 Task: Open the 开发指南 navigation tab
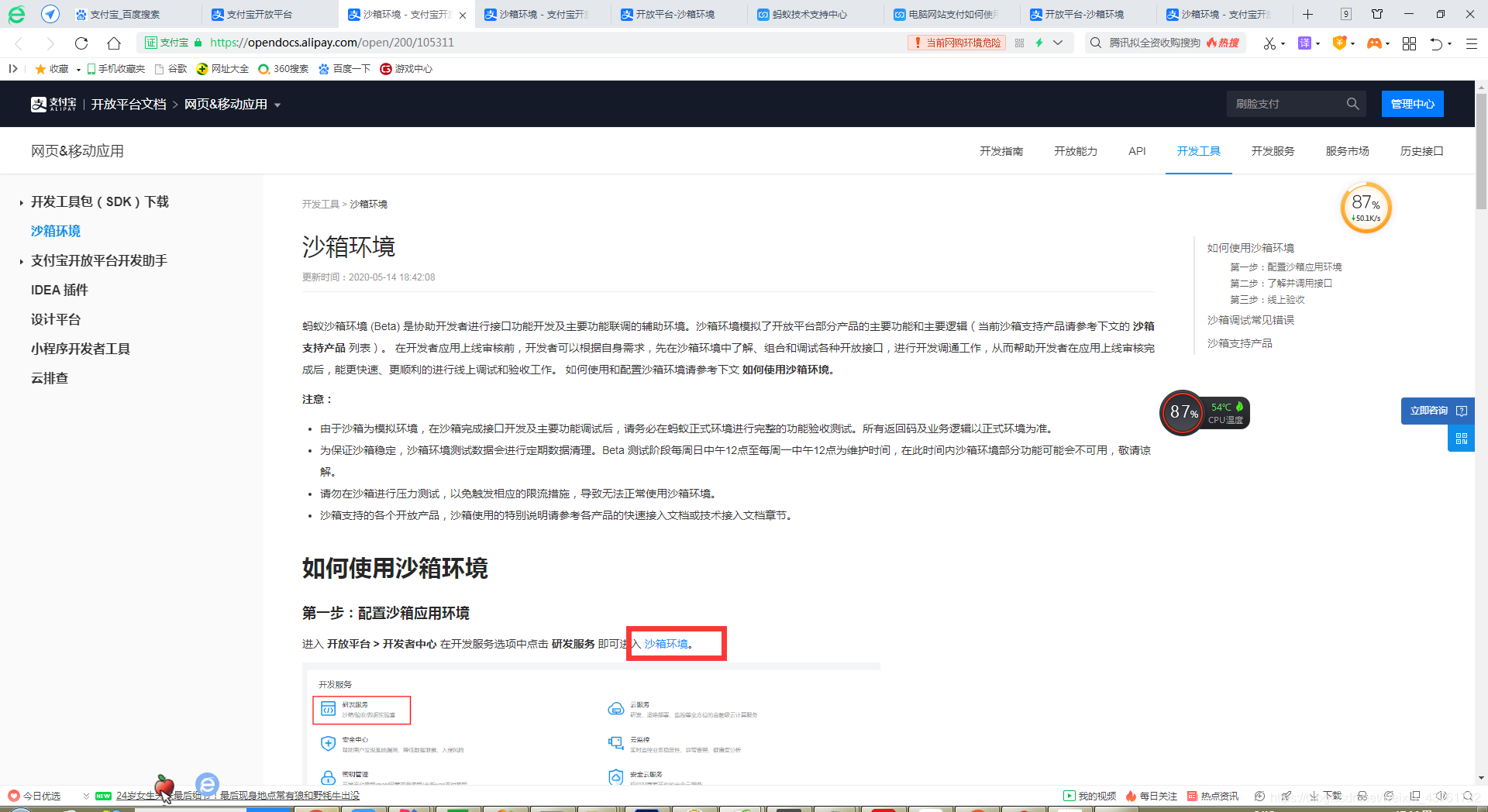coord(1001,151)
